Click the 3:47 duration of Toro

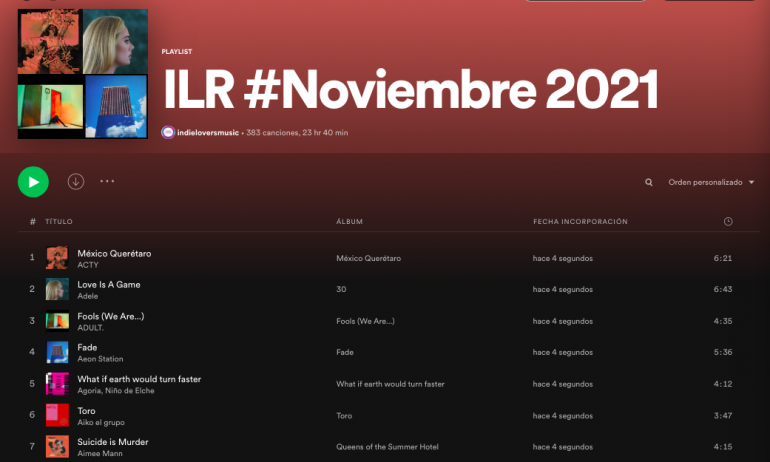(x=723, y=415)
